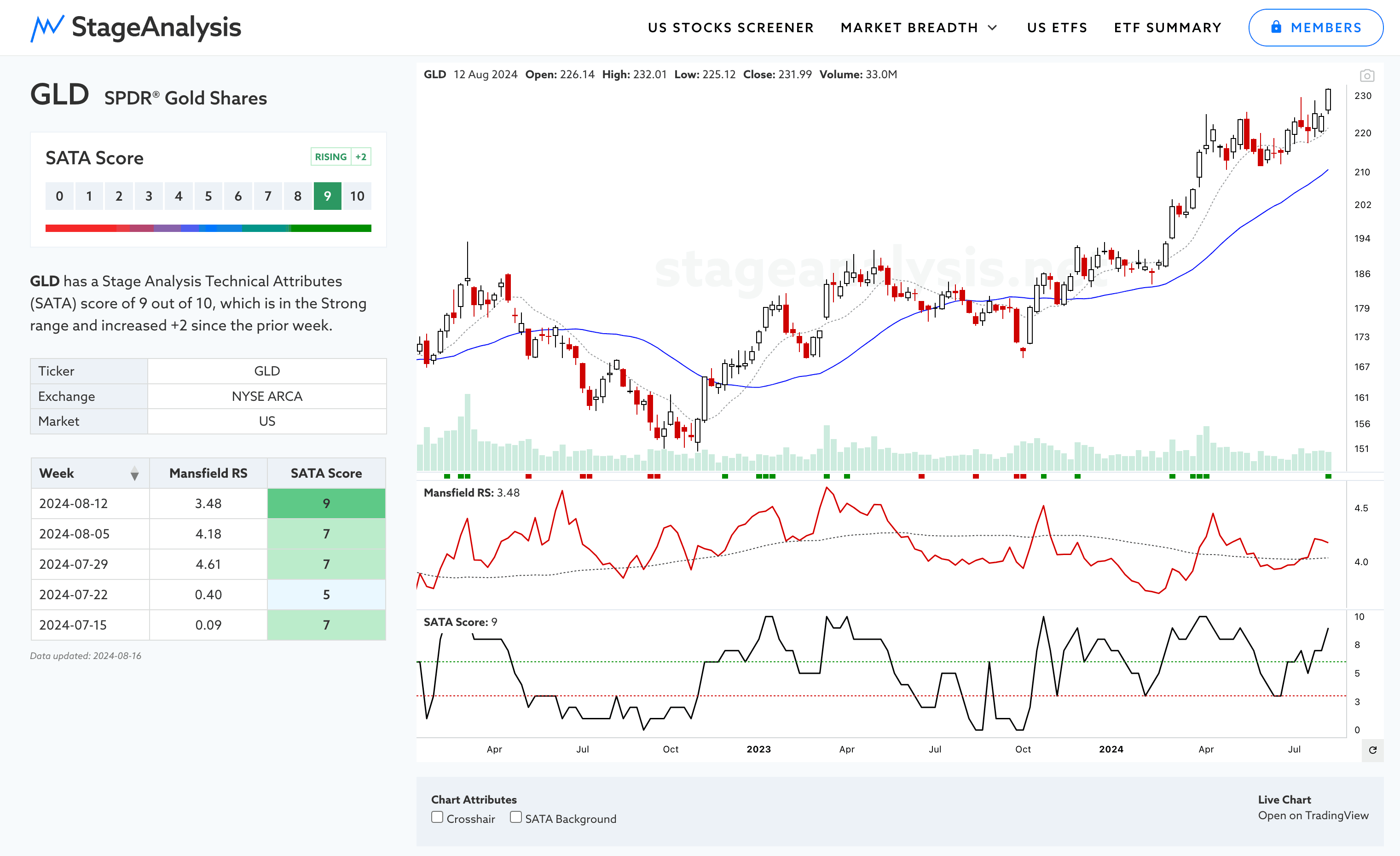Select score 9 on SATA scale
This screenshot has height=856, width=1400.
(x=327, y=196)
